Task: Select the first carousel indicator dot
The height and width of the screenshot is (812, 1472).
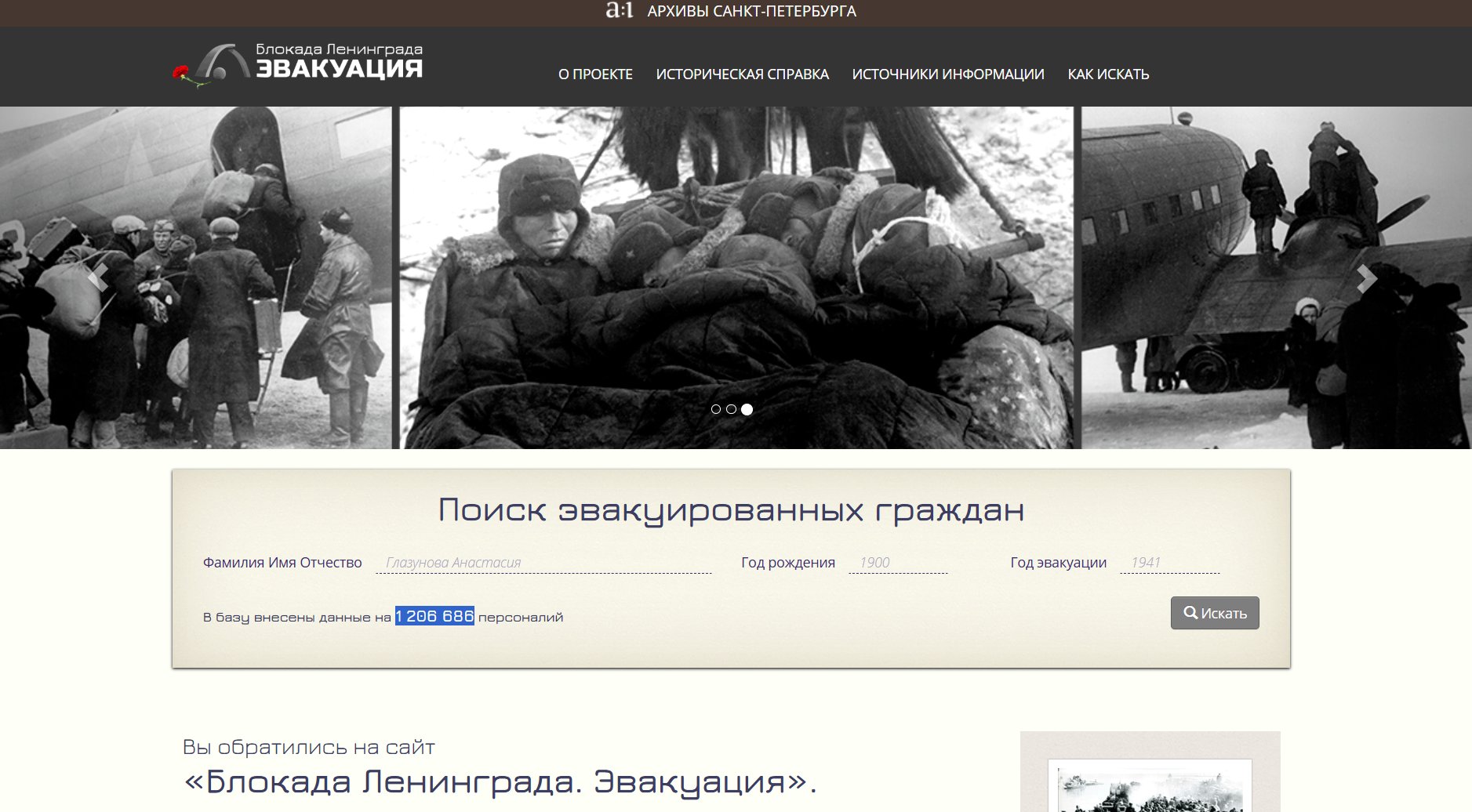Action: pyautogui.click(x=715, y=409)
